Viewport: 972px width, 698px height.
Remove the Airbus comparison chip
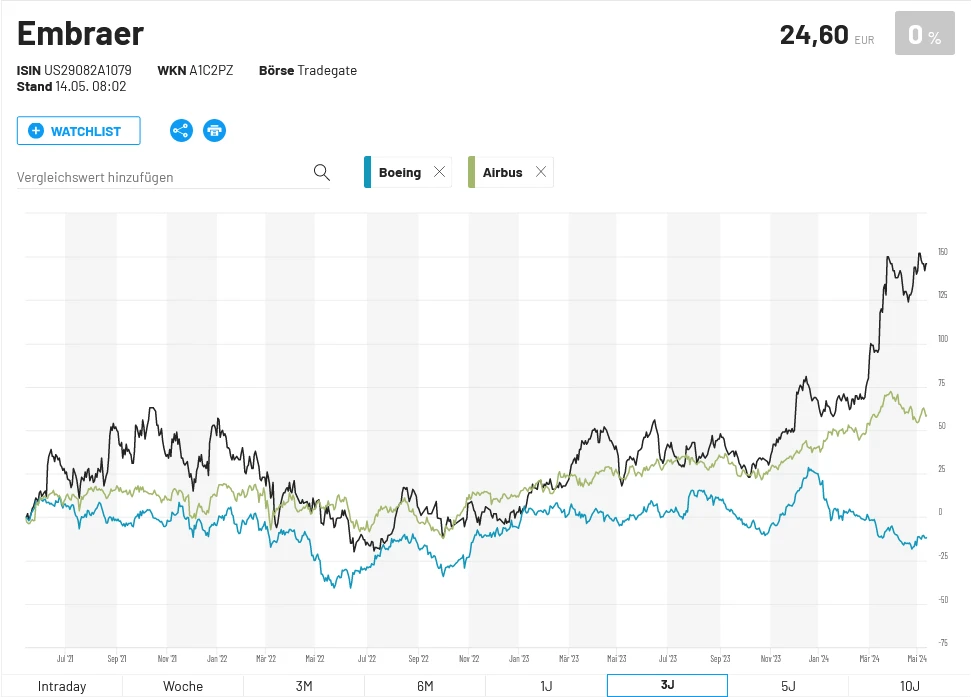pyautogui.click(x=541, y=172)
